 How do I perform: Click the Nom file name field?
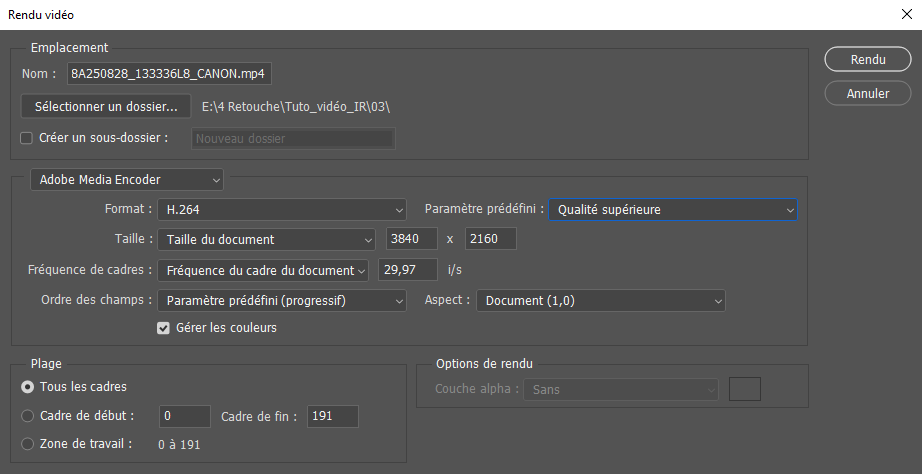click(x=169, y=74)
